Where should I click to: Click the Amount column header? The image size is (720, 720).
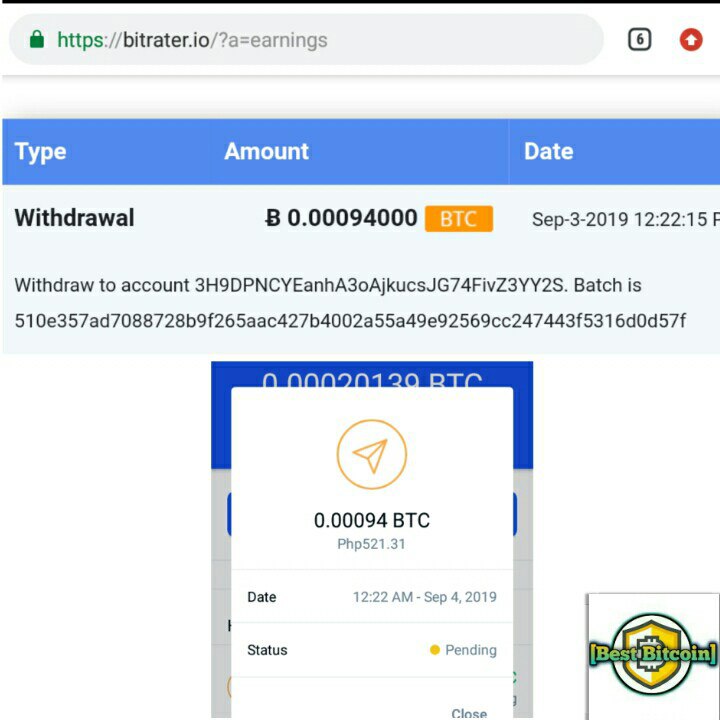point(266,152)
